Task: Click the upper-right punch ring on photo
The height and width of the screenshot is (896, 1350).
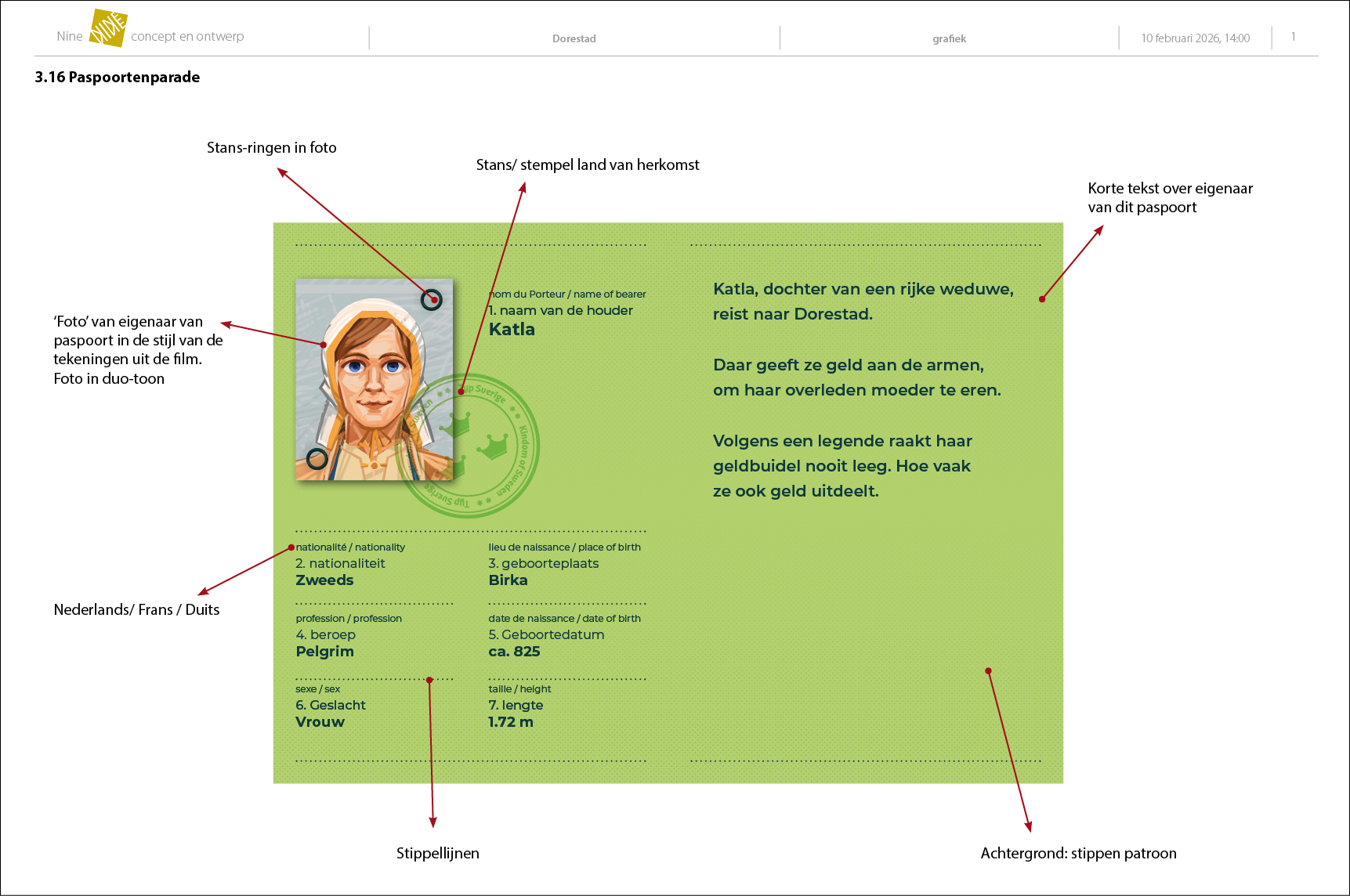Action: tap(431, 299)
